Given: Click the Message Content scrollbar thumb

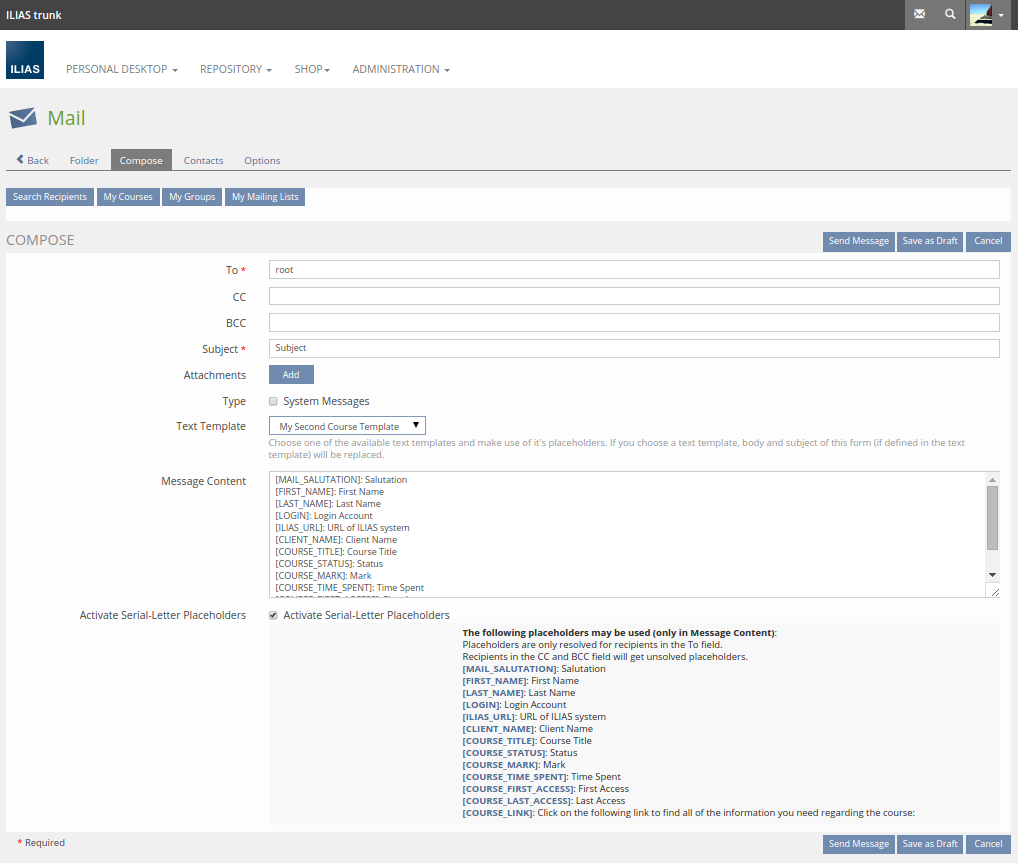Looking at the screenshot, I should (x=992, y=517).
